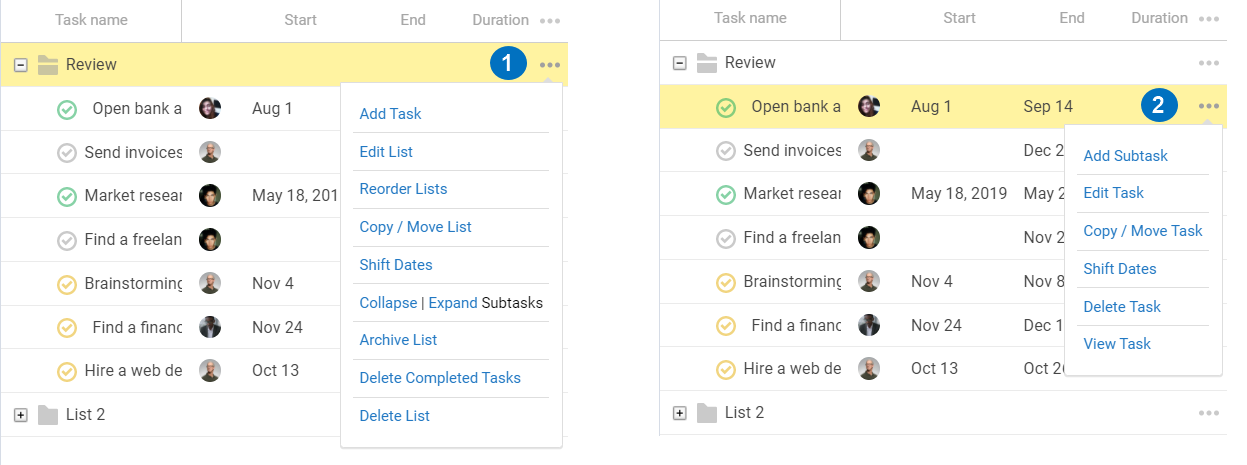Viewport: 1247px width, 465px height.
Task: Expand List 2 in the left panel
Action: point(20,415)
